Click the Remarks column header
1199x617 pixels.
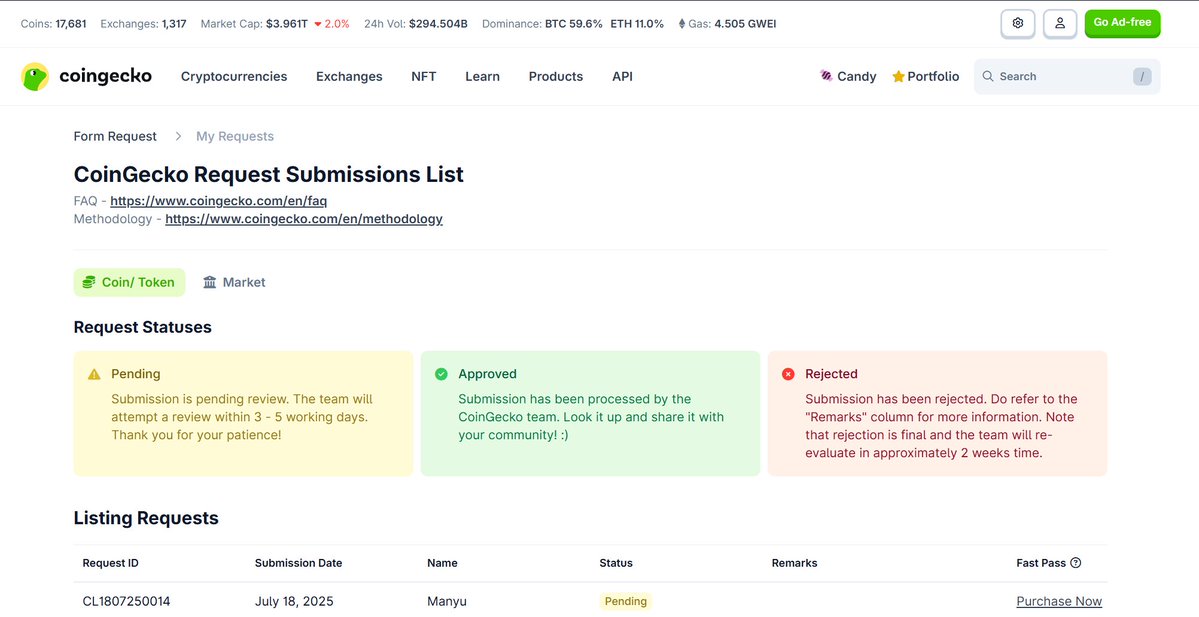point(794,563)
